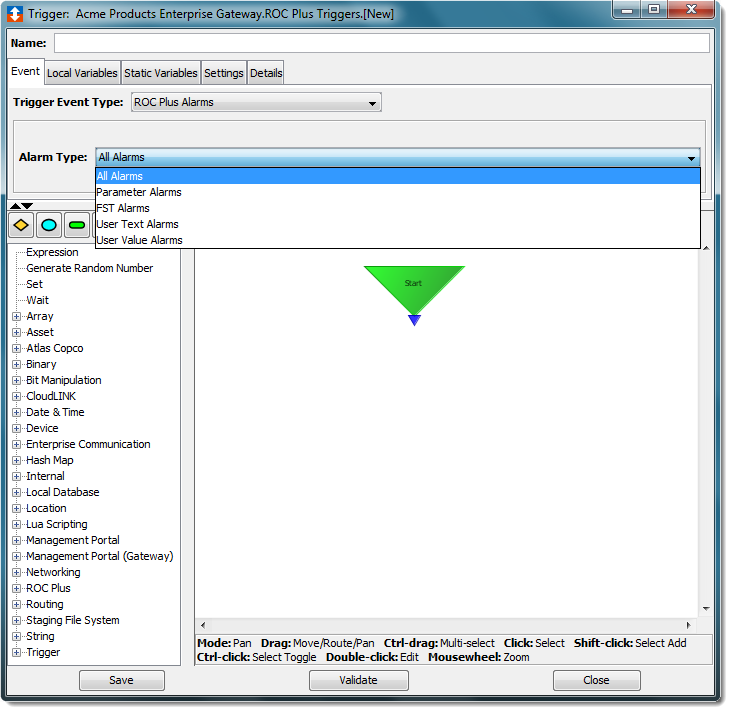Click the cyan circle shape button
The height and width of the screenshot is (712, 731).
pyautogui.click(x=49, y=225)
